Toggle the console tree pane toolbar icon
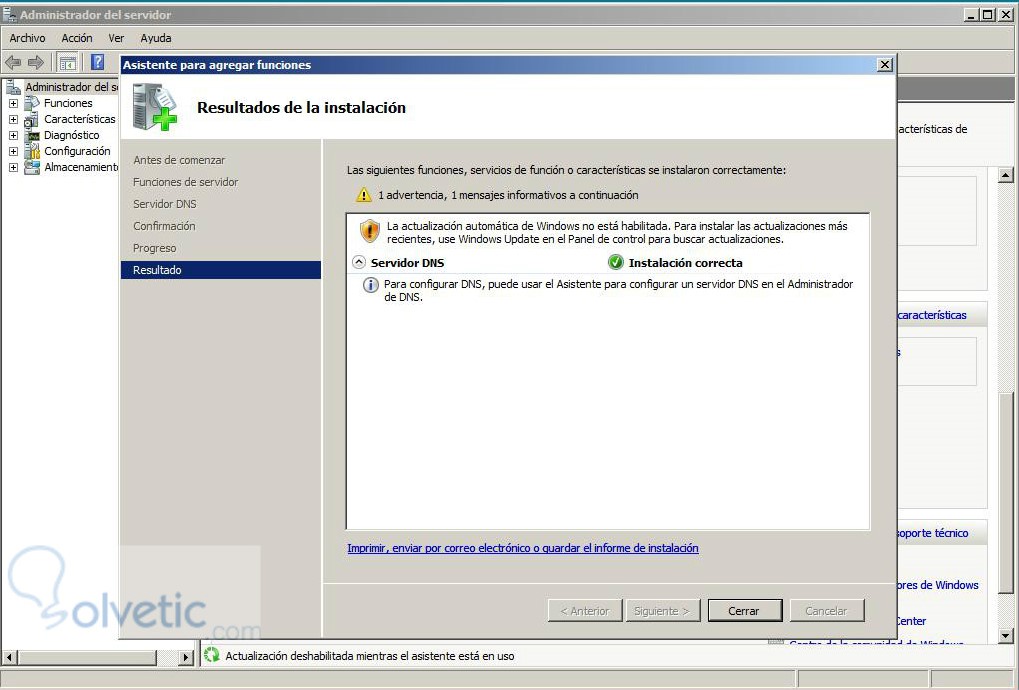The image size is (1019, 690). (x=68, y=62)
